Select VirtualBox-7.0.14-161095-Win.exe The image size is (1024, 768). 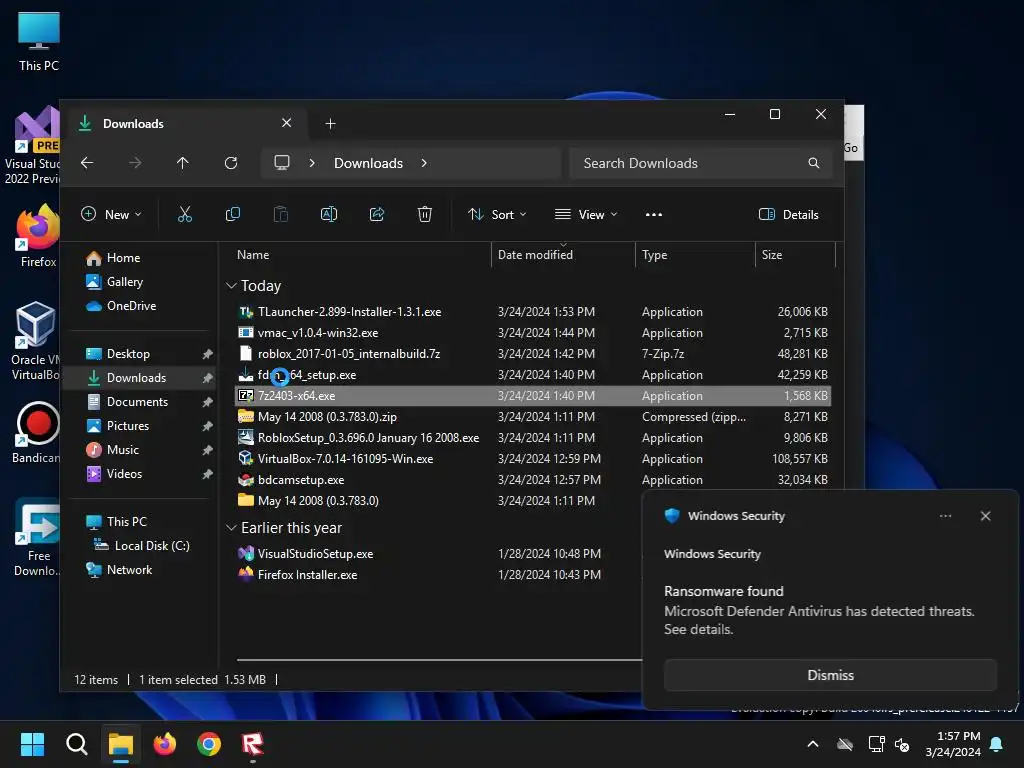[532, 458]
